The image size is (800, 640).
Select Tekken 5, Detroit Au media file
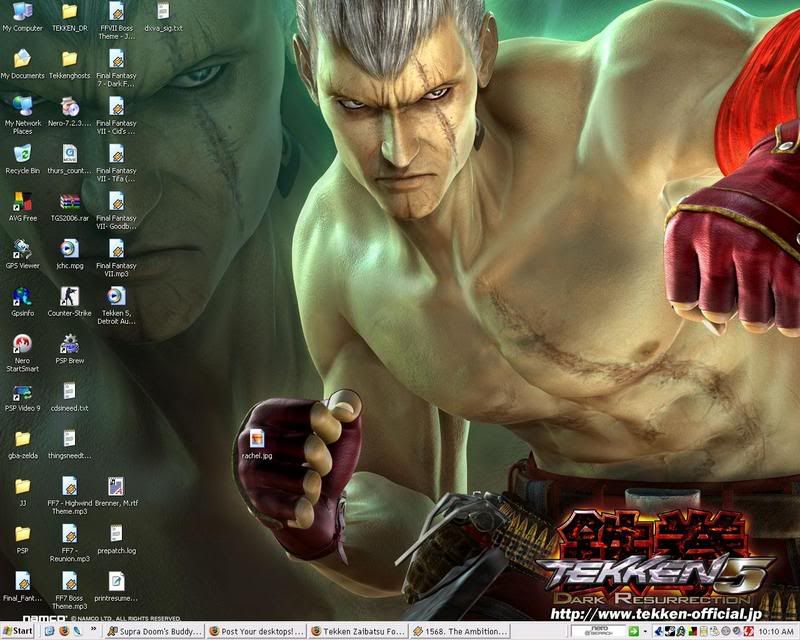click(116, 306)
